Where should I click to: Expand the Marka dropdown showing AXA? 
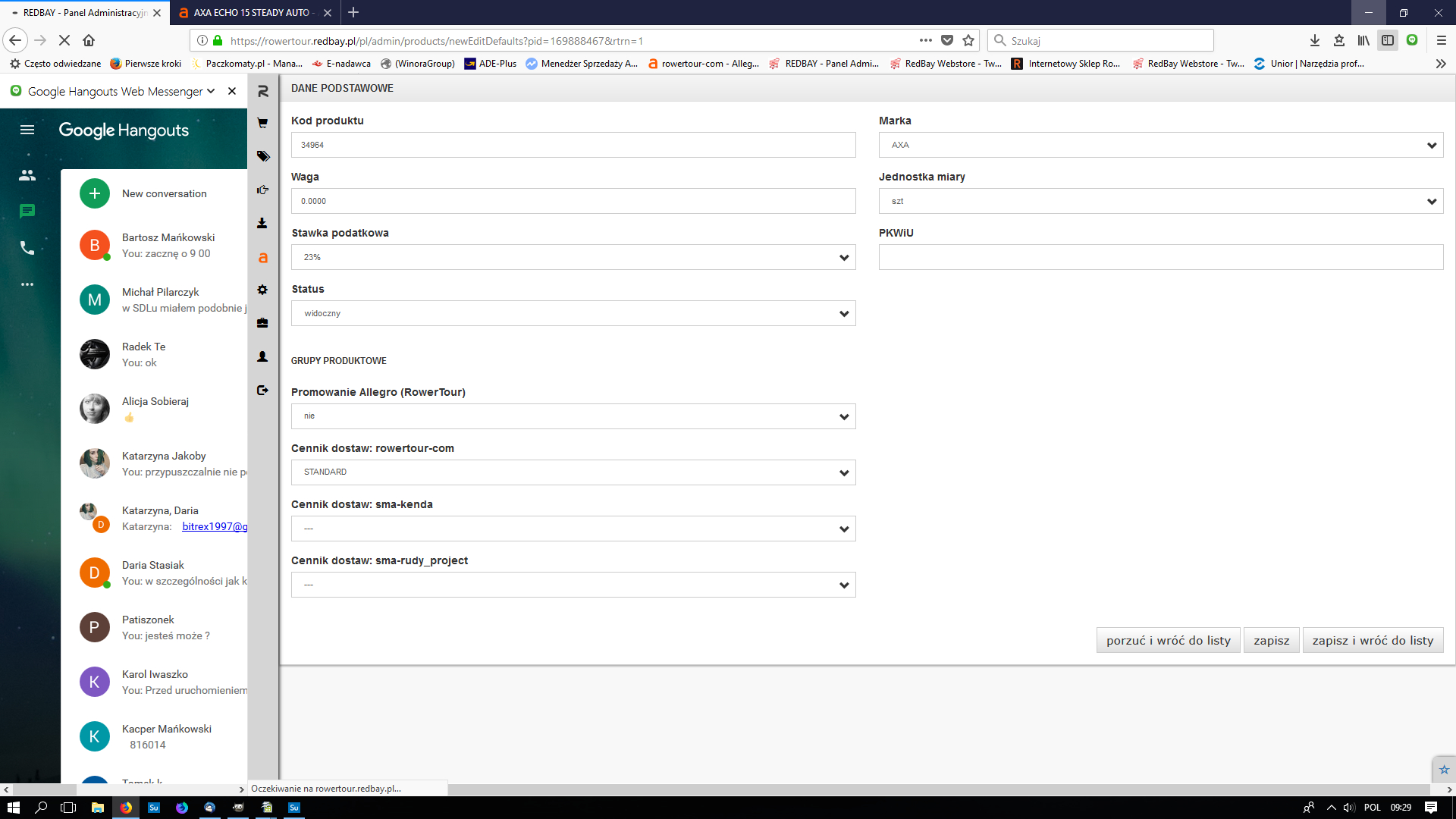[1160, 145]
